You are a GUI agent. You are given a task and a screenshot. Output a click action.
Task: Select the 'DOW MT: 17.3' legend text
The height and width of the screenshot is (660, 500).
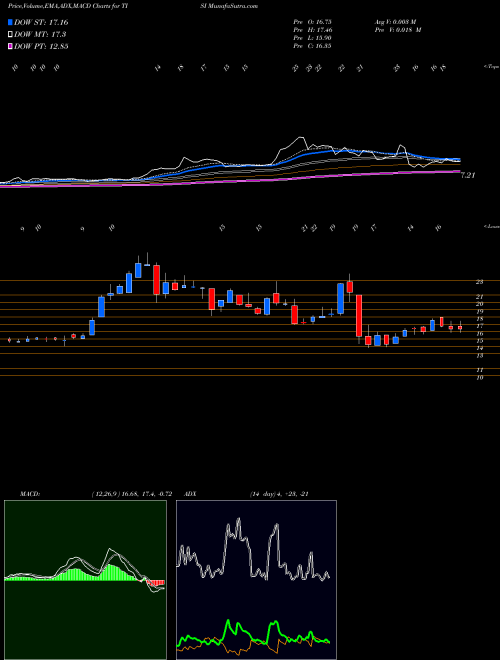[x=40, y=35]
